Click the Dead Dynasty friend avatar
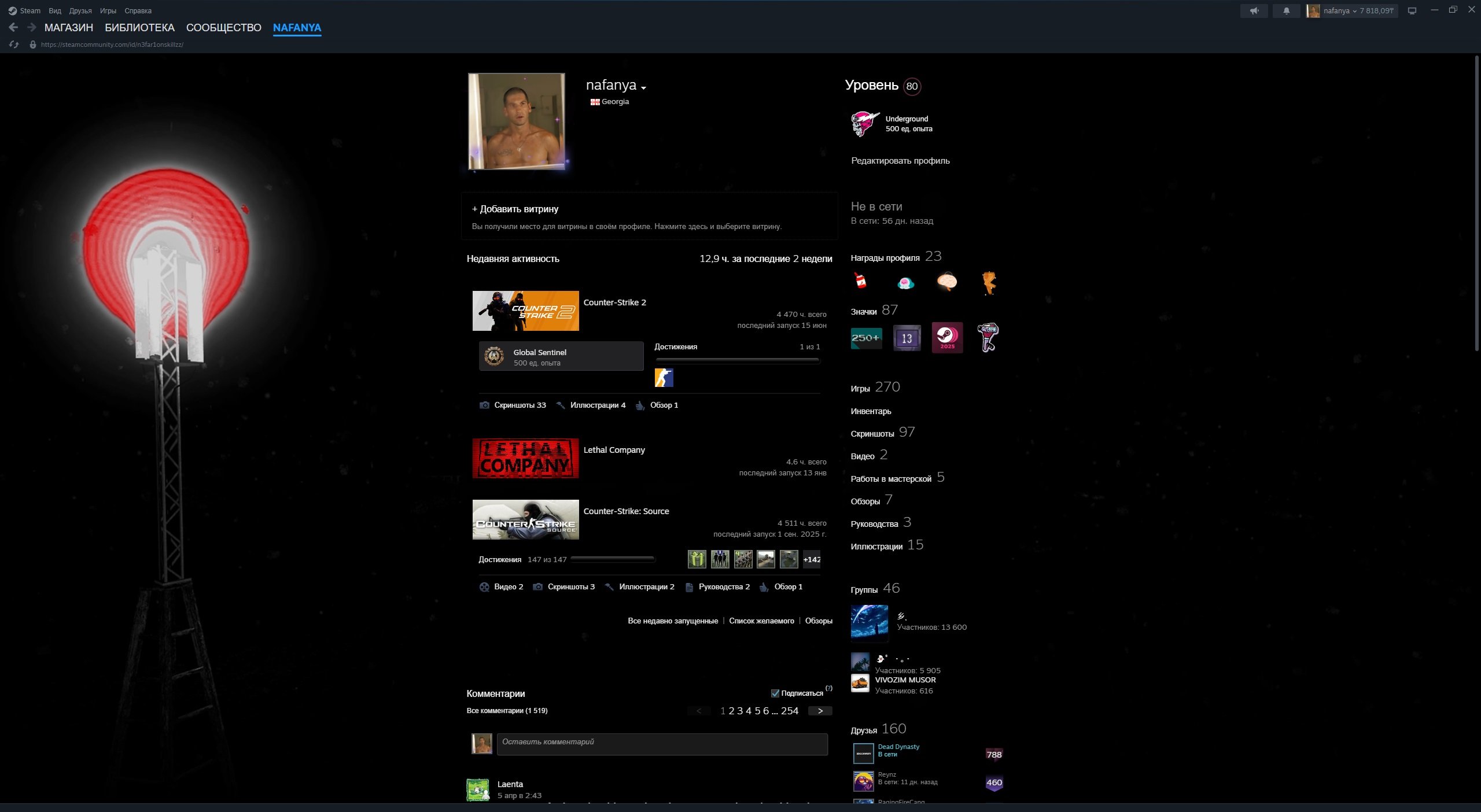The width and height of the screenshot is (1481, 812). pos(863,754)
